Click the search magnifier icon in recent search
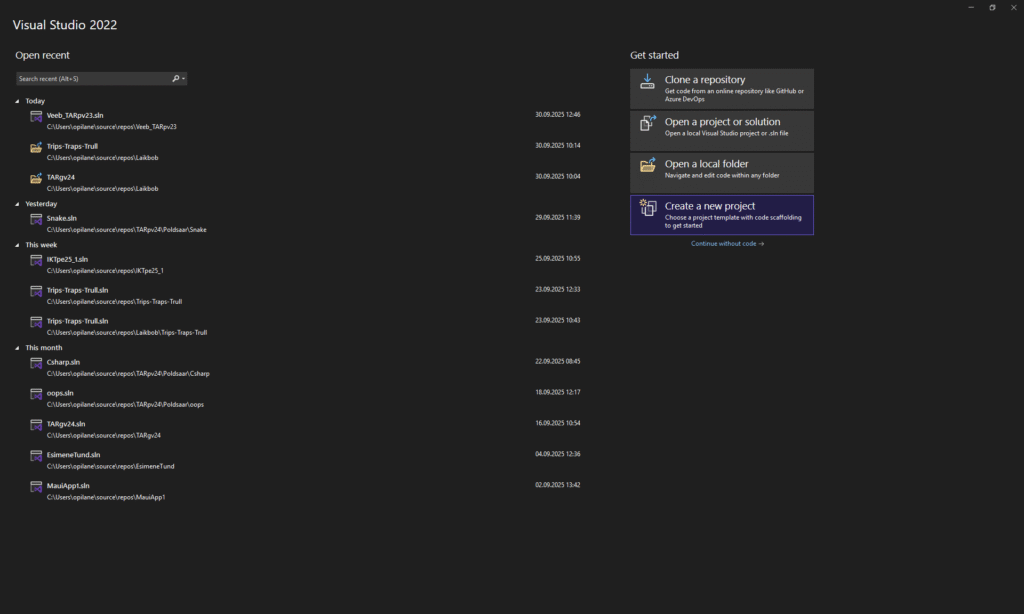This screenshot has width=1024, height=614. (176, 78)
